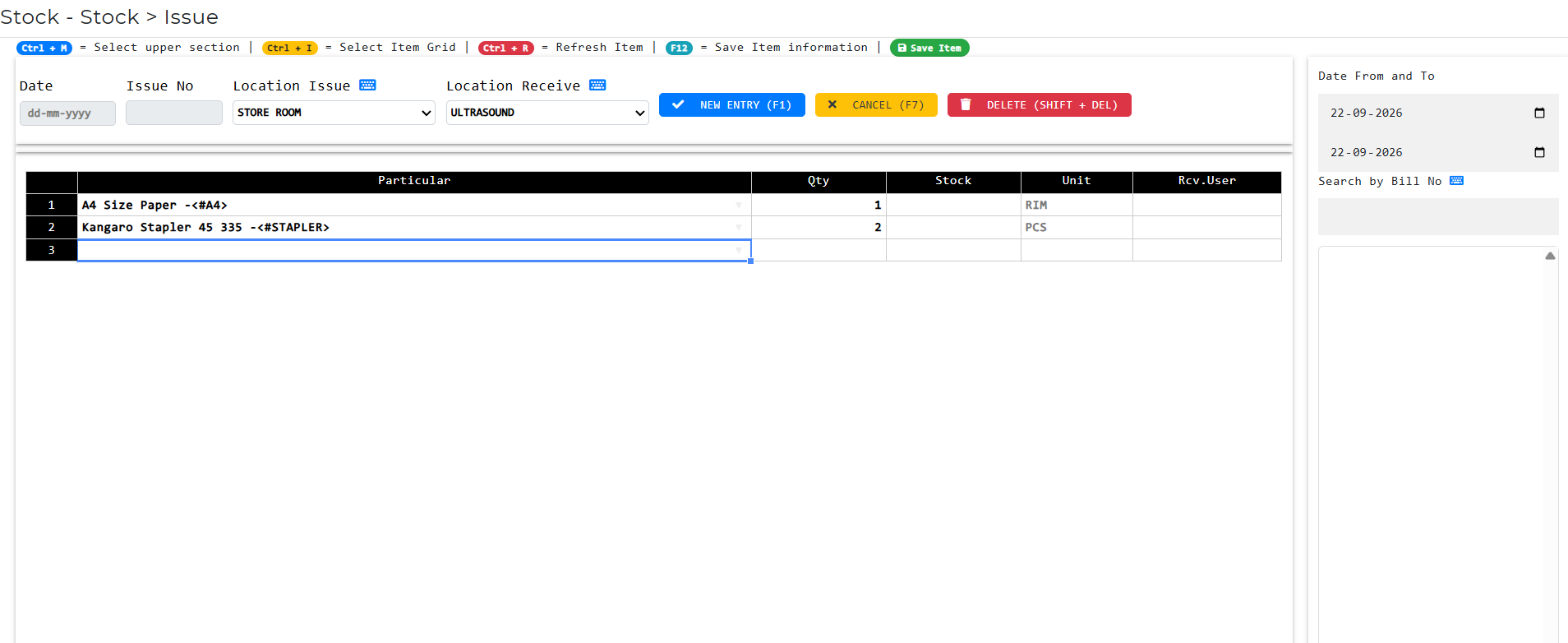This screenshot has width=1568, height=643.
Task: Click the Date input field
Action: 67,113
